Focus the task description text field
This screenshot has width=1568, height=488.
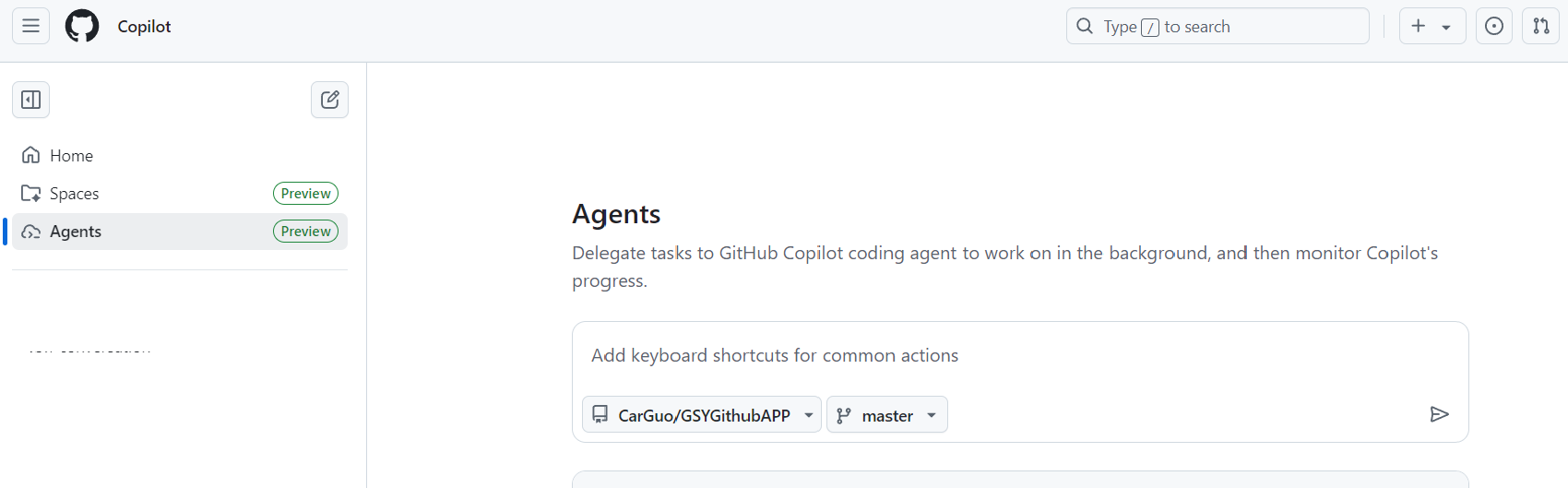(1020, 355)
